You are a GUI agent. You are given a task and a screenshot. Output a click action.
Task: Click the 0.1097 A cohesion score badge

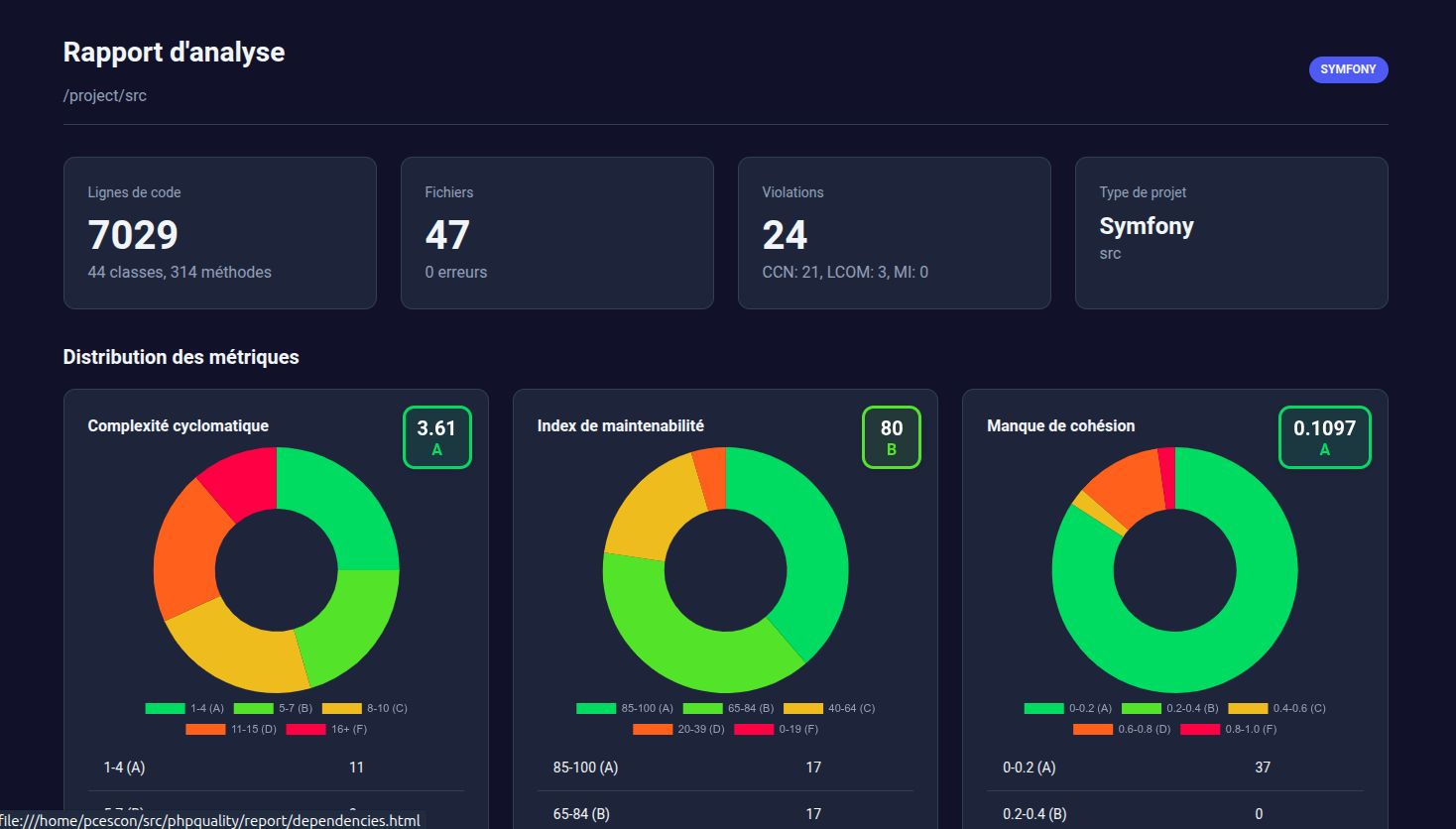tap(1324, 437)
